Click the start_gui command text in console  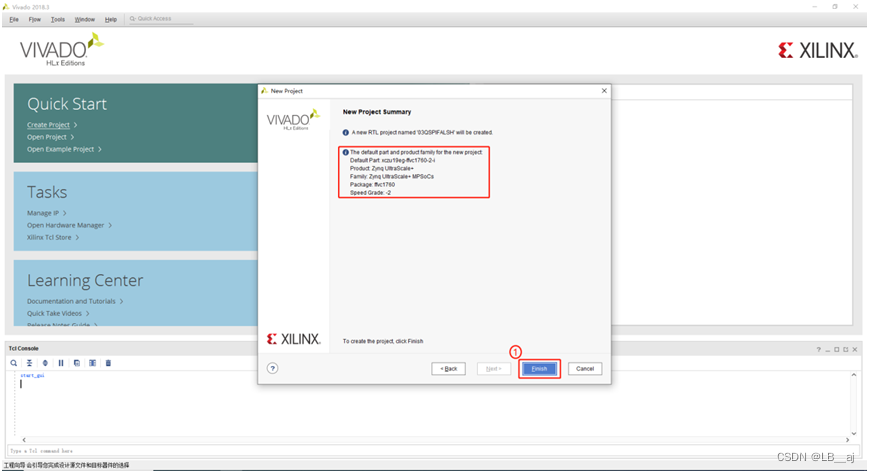click(x=32, y=375)
